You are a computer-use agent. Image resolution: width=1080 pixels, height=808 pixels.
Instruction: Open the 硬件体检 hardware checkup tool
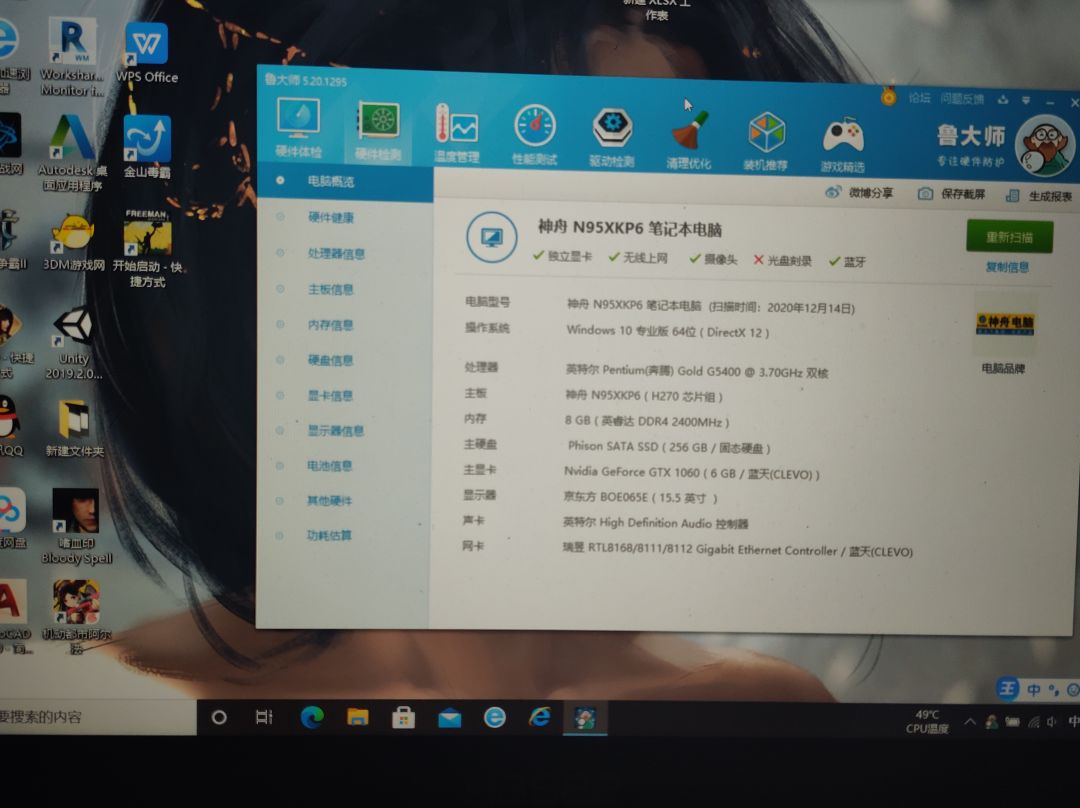click(x=298, y=129)
